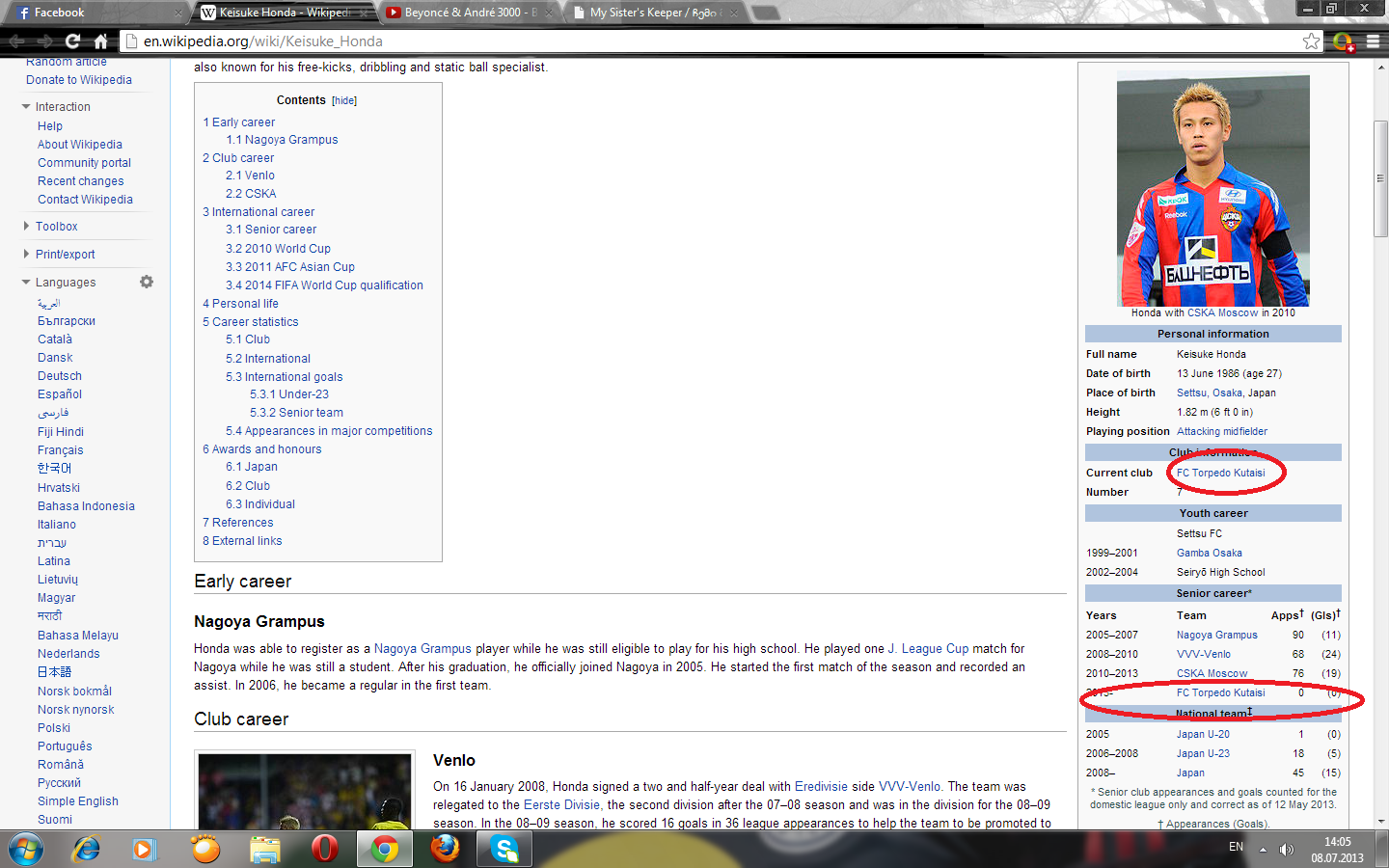Jump to 1 Early career in contents
Screen dimensions: 1389x868
(239, 122)
